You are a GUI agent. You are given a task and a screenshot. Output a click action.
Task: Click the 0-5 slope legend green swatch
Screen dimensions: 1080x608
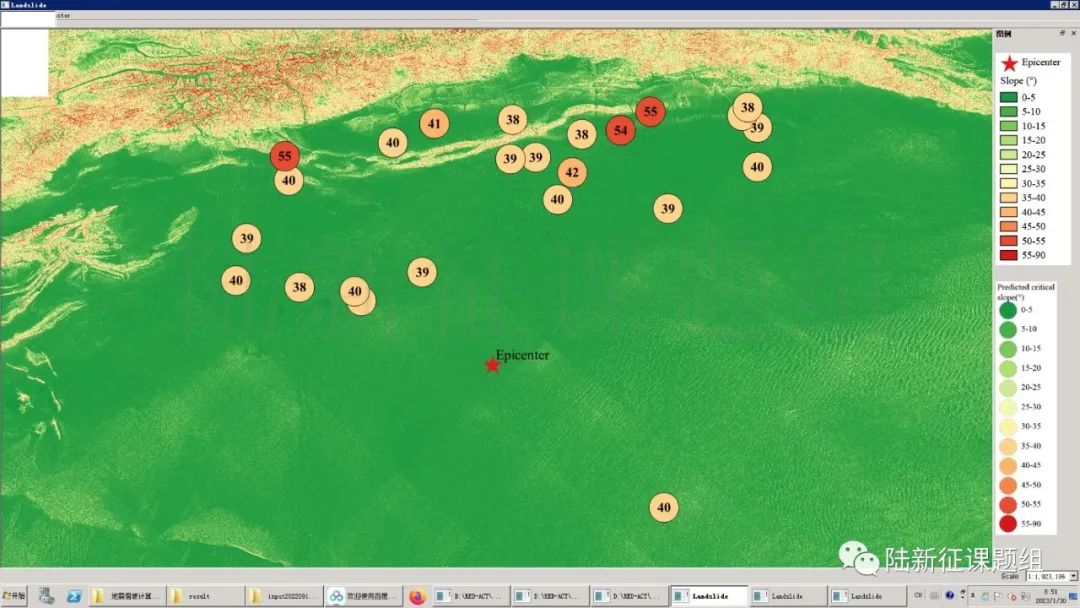tap(1009, 97)
